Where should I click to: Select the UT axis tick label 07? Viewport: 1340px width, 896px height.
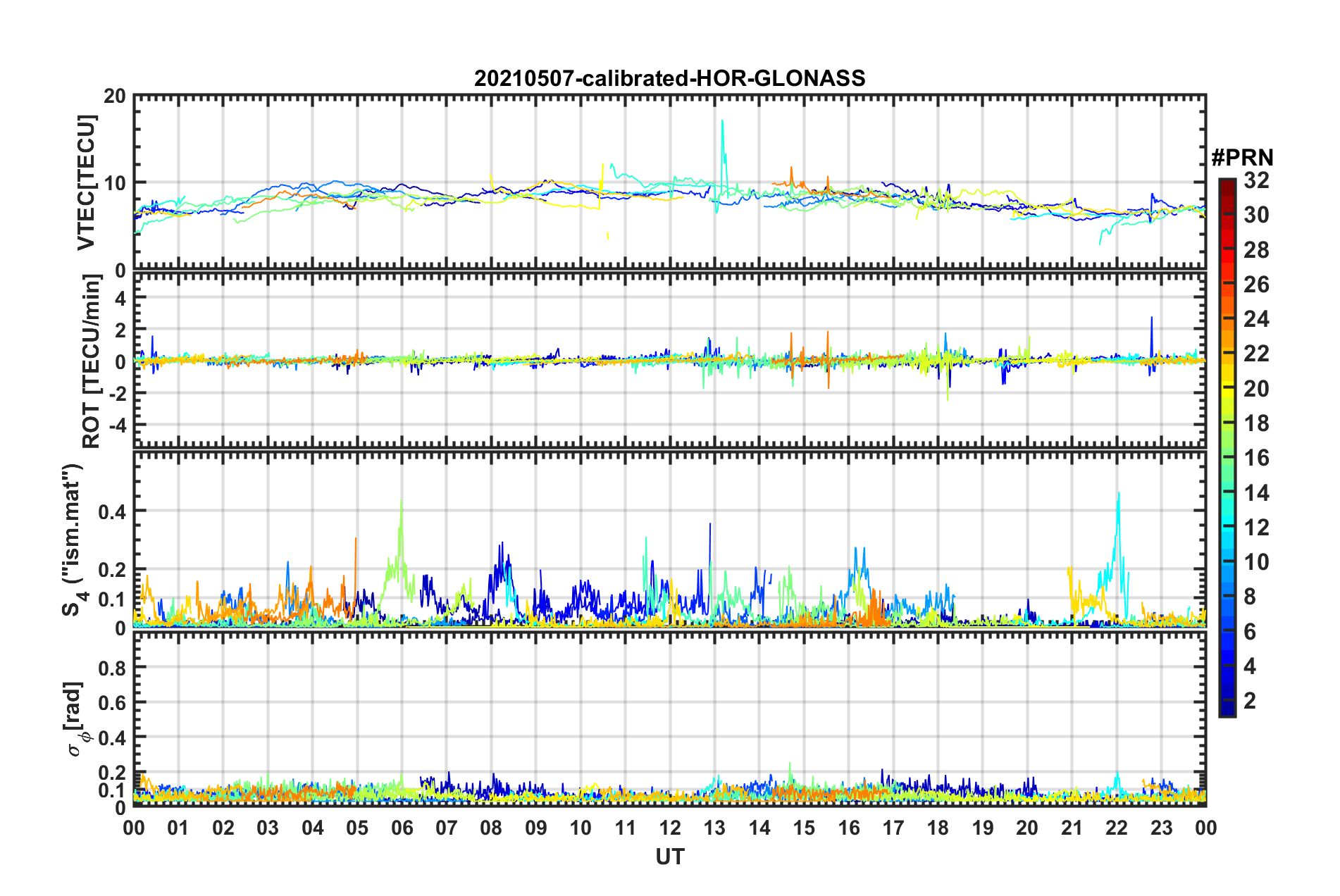447,828
